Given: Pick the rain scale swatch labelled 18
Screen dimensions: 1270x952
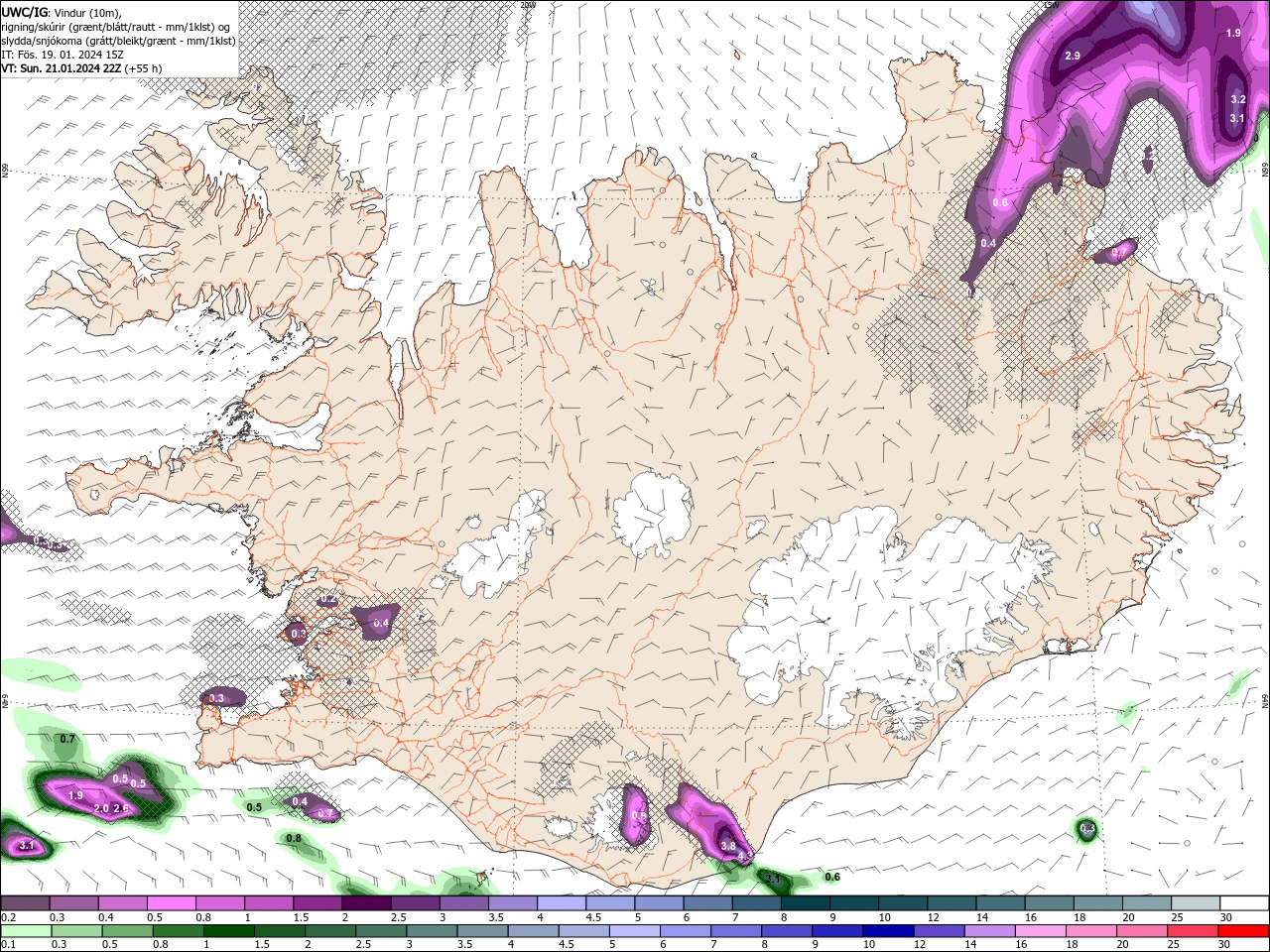Looking at the screenshot, I should click(1091, 931).
